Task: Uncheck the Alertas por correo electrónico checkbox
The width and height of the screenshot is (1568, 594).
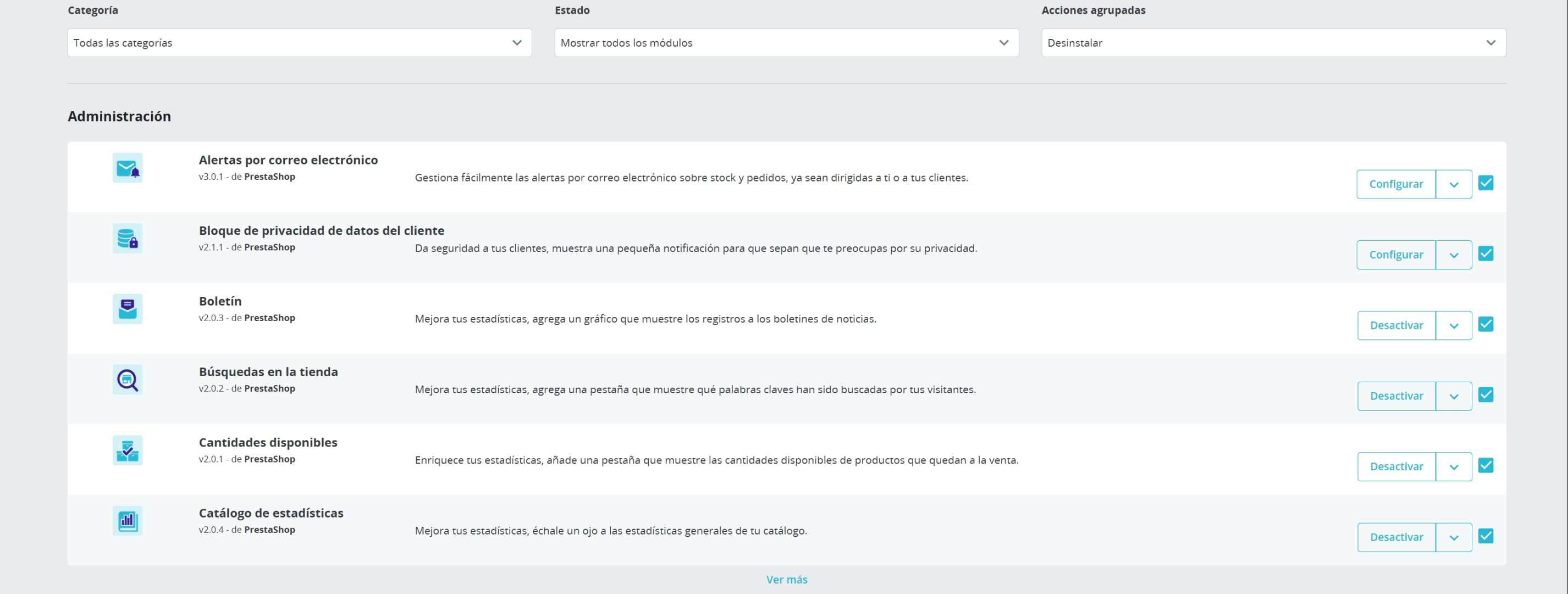Action: tap(1486, 183)
